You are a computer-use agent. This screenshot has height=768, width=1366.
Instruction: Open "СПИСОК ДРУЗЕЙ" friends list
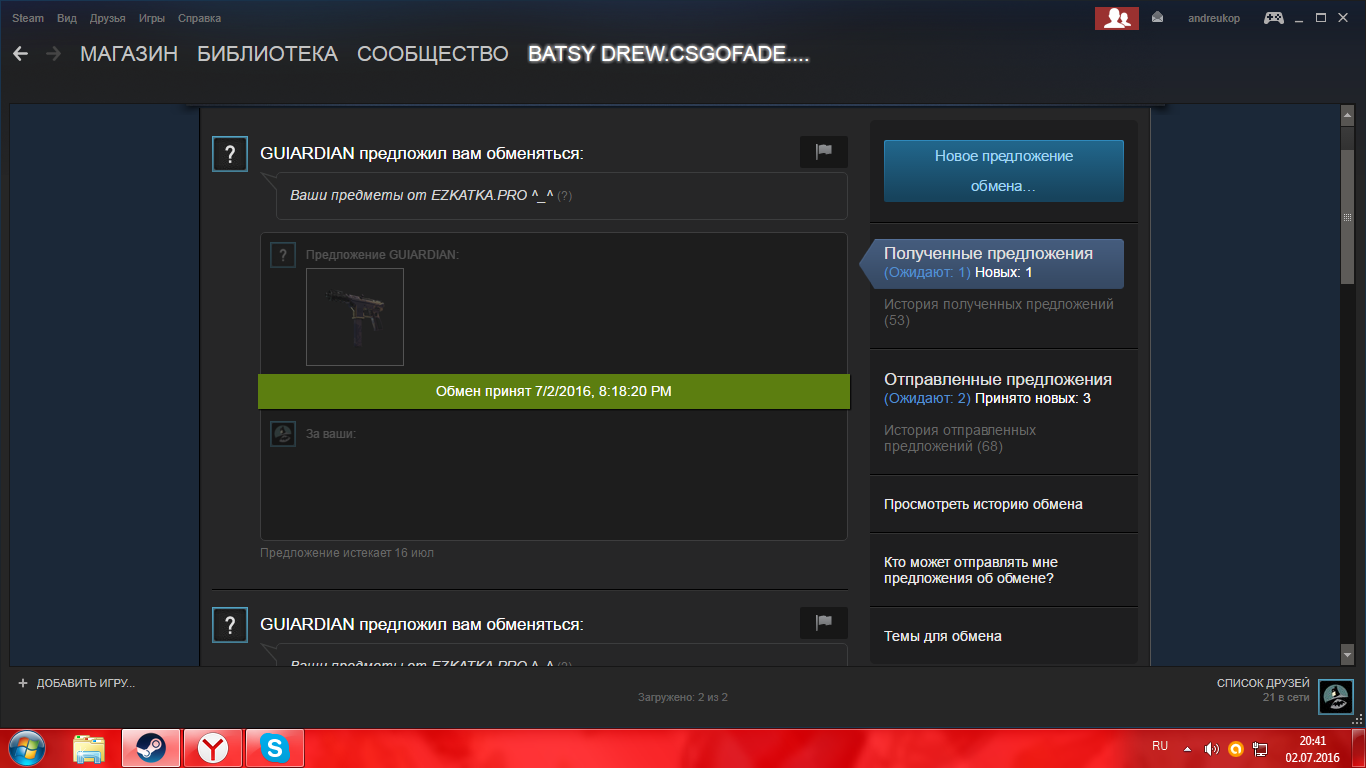coord(1263,683)
